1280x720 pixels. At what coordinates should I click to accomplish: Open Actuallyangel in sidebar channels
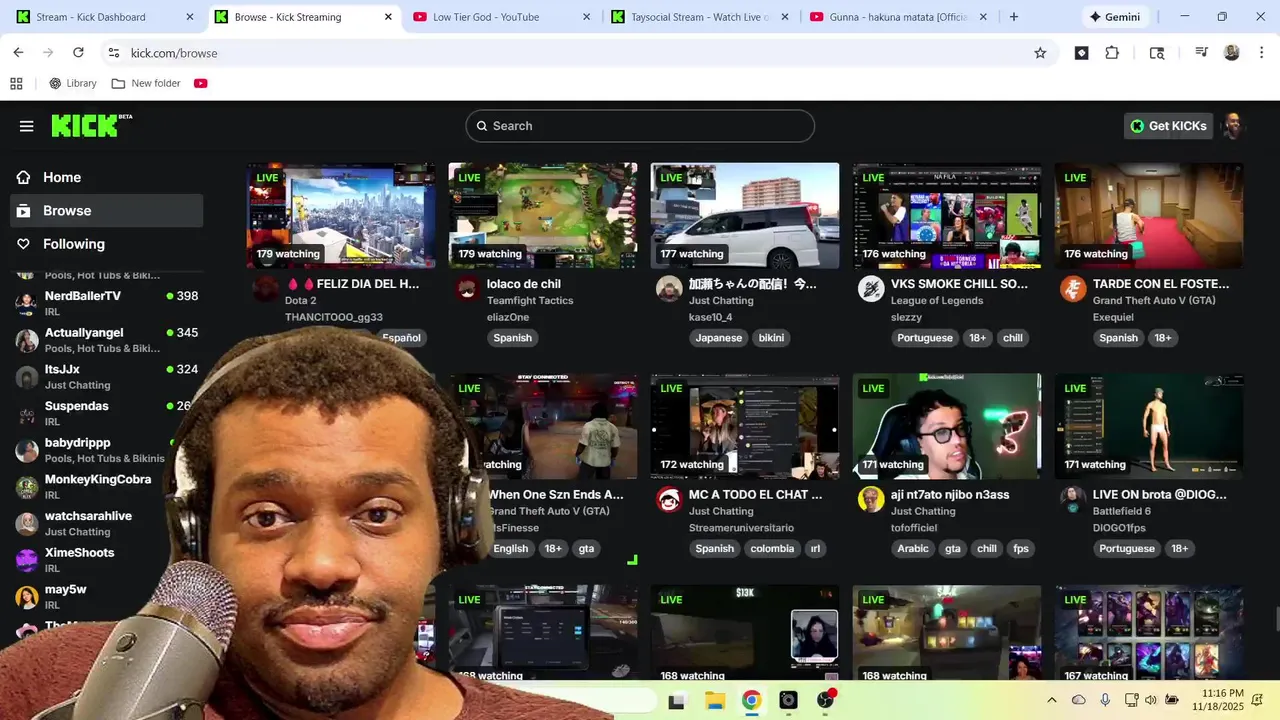(x=106, y=340)
